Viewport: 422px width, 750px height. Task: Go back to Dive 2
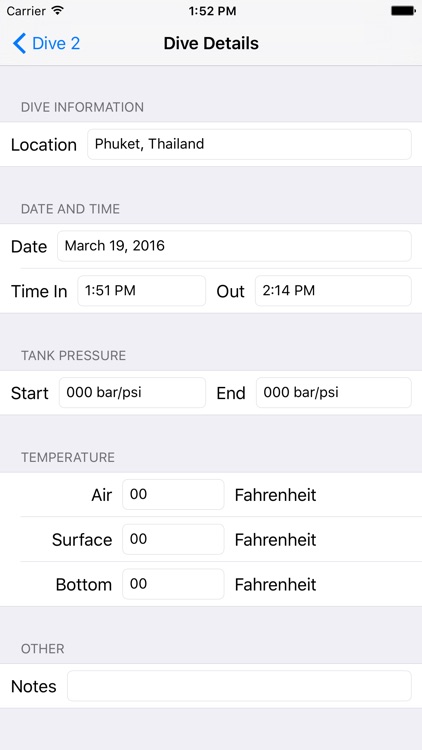pyautogui.click(x=46, y=44)
